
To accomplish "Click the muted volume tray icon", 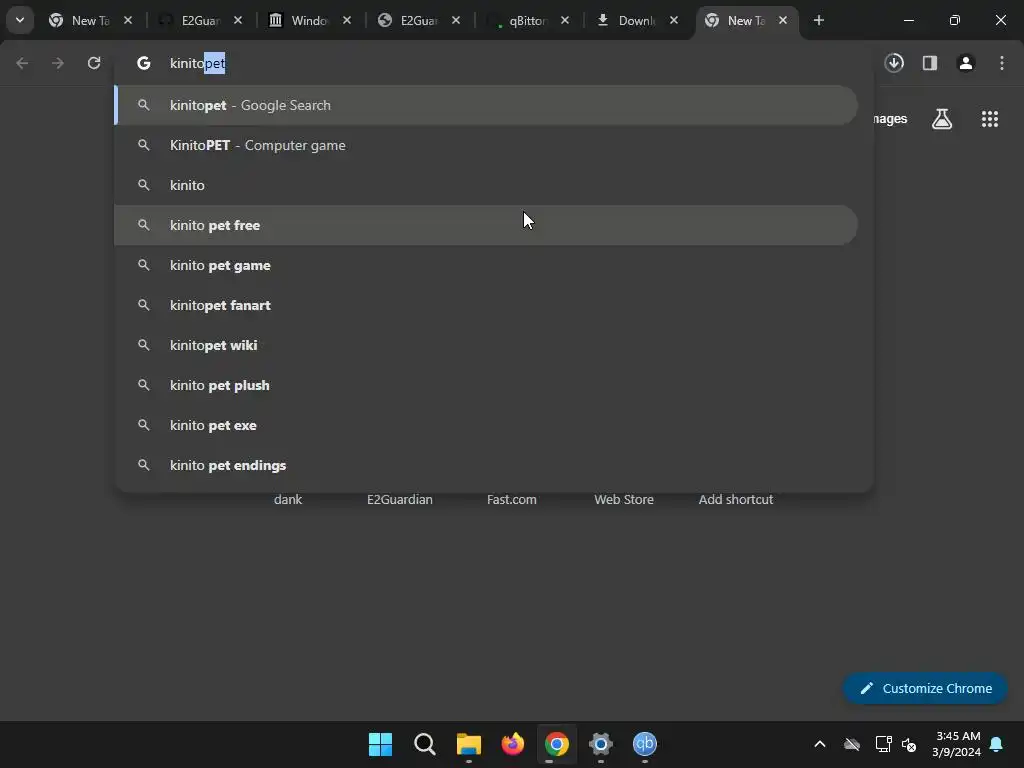I will pos(909,744).
